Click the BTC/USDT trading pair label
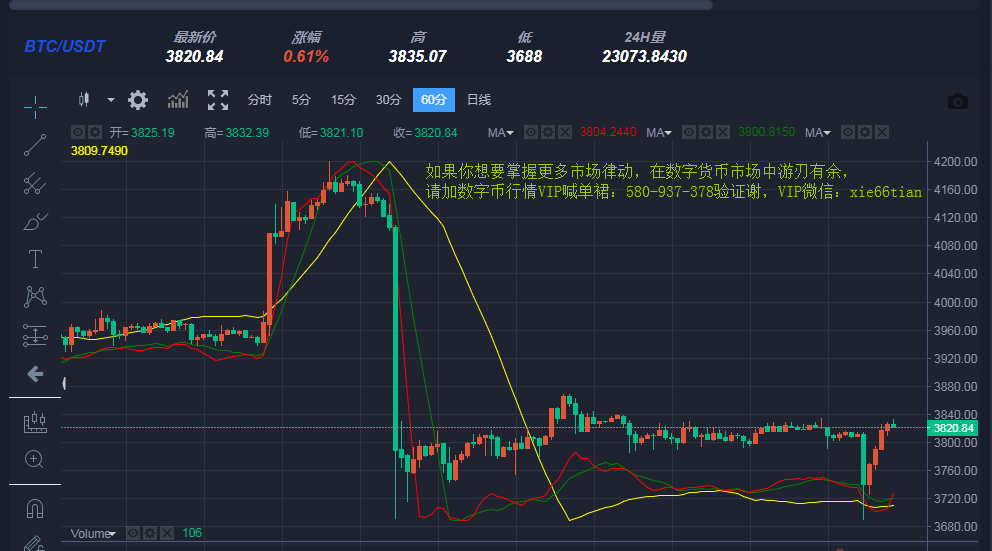The height and width of the screenshot is (551, 992). tap(64, 47)
